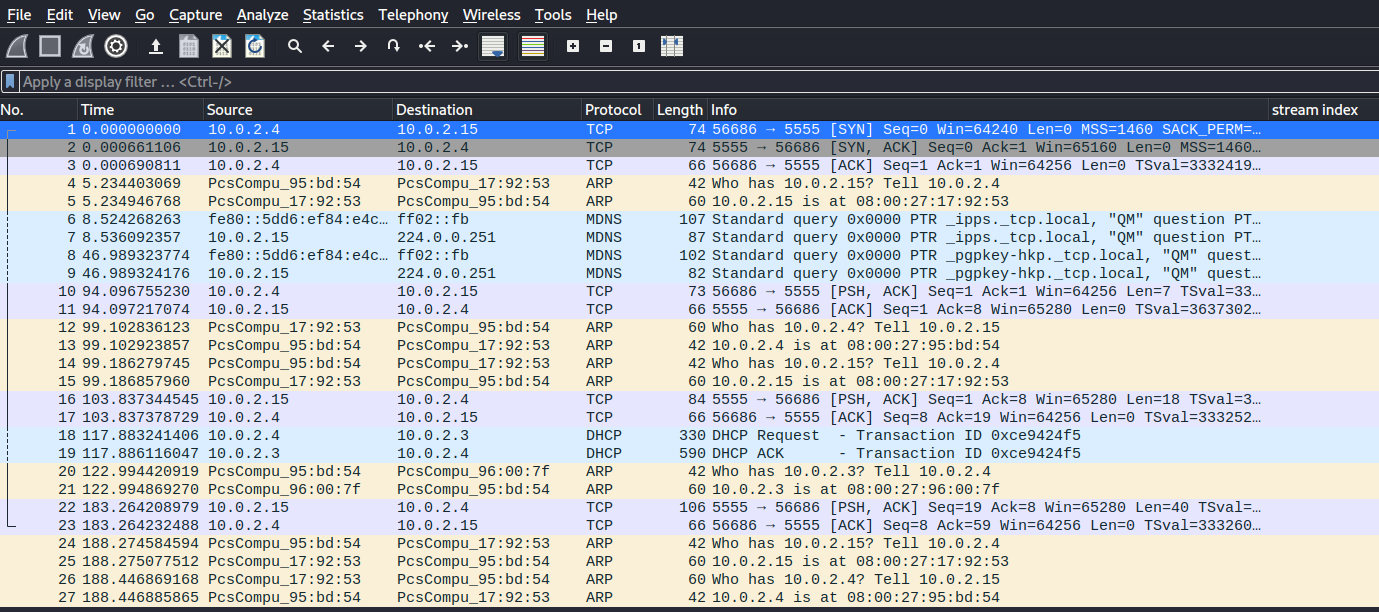Viewport: 1379px width, 612px height.
Task: Stop the capture with the square icon
Action: tap(50, 46)
